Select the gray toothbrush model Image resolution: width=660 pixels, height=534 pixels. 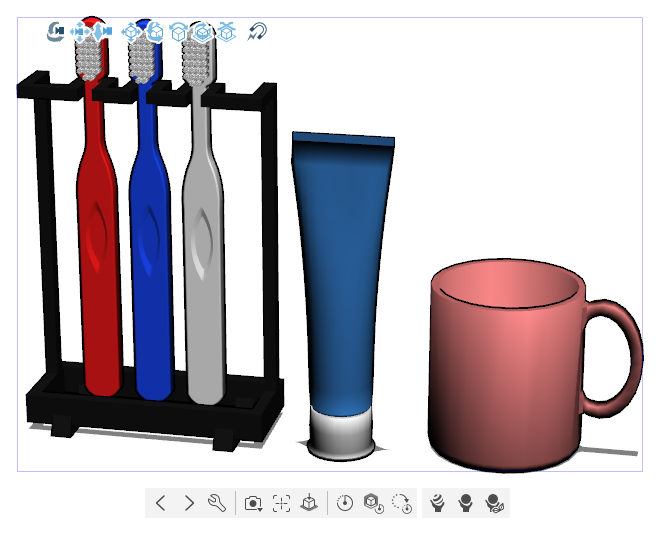point(204,252)
